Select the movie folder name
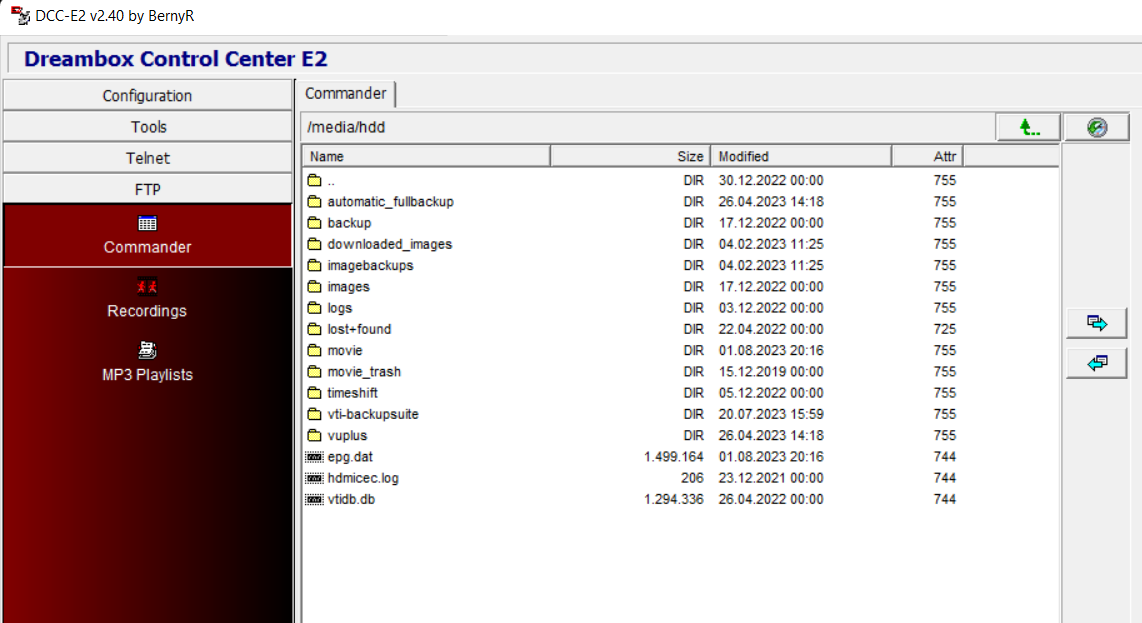Image resolution: width=1142 pixels, height=623 pixels. 344,350
